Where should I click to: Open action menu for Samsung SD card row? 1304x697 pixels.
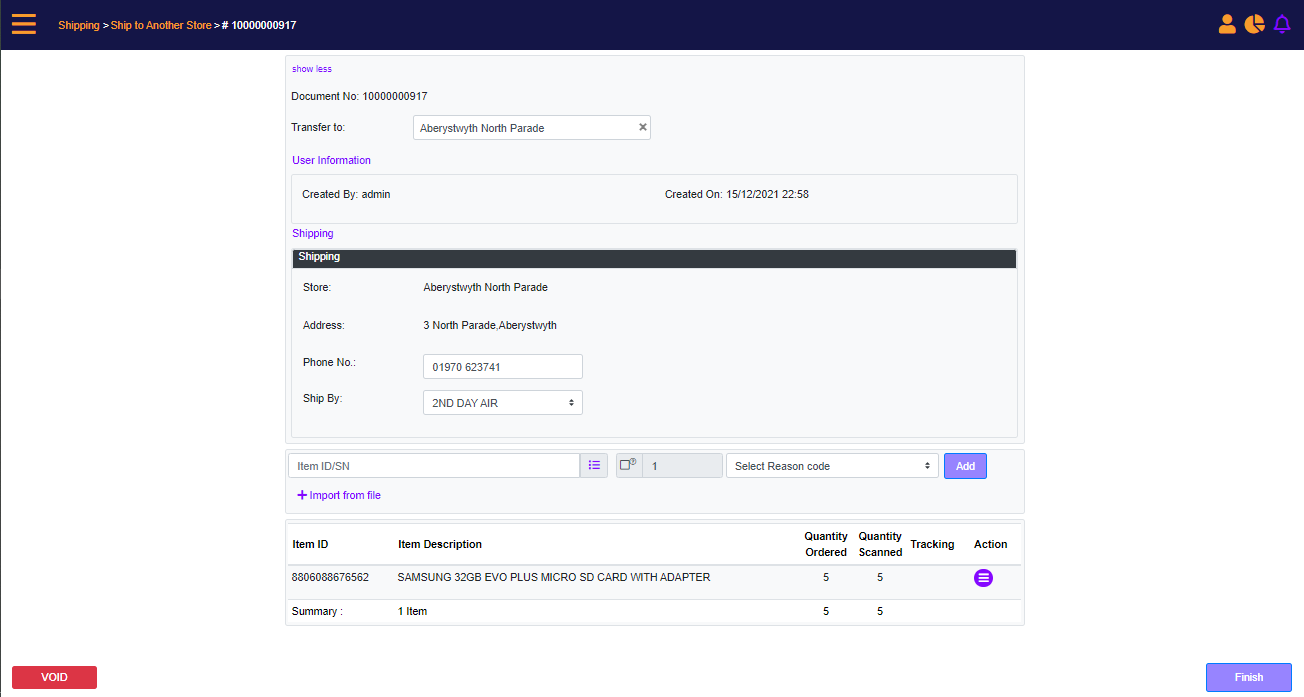983,578
